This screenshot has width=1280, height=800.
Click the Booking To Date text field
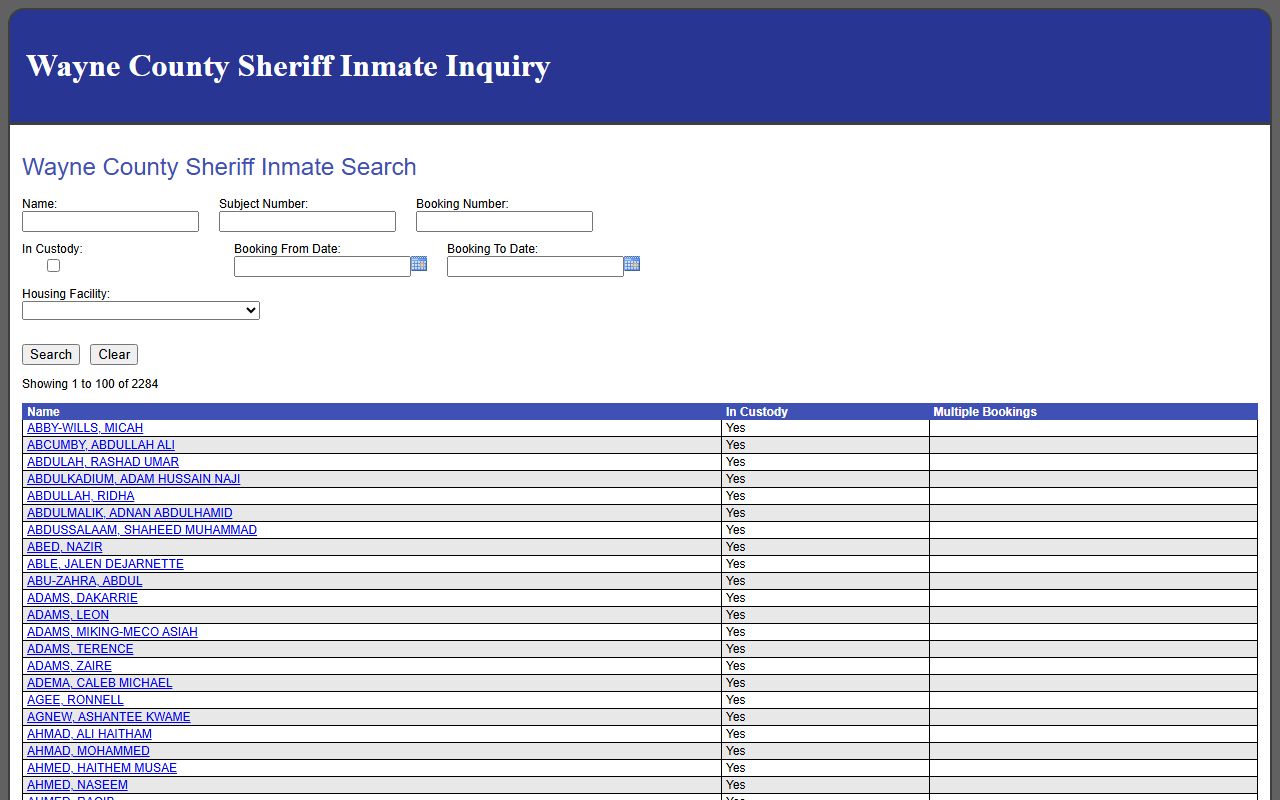pos(535,266)
